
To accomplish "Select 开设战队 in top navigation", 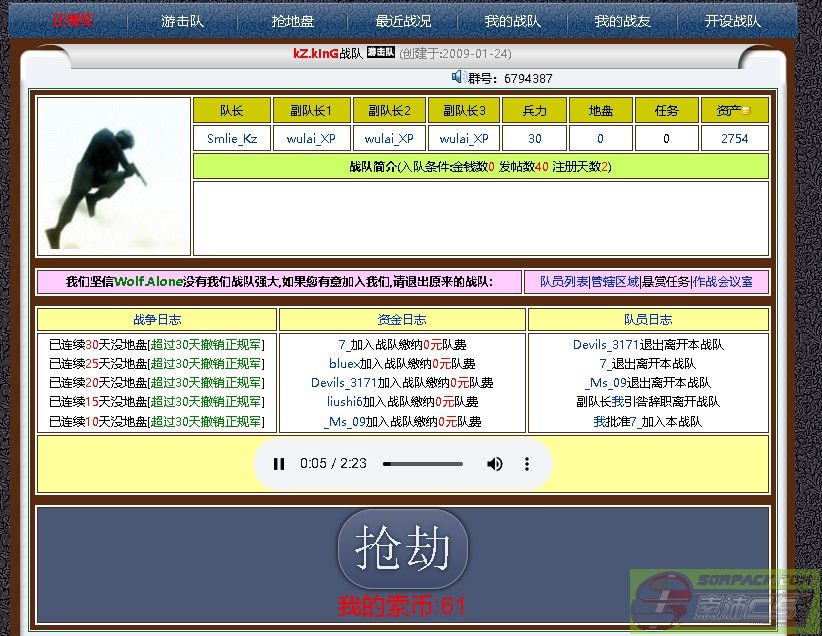I will click(732, 21).
